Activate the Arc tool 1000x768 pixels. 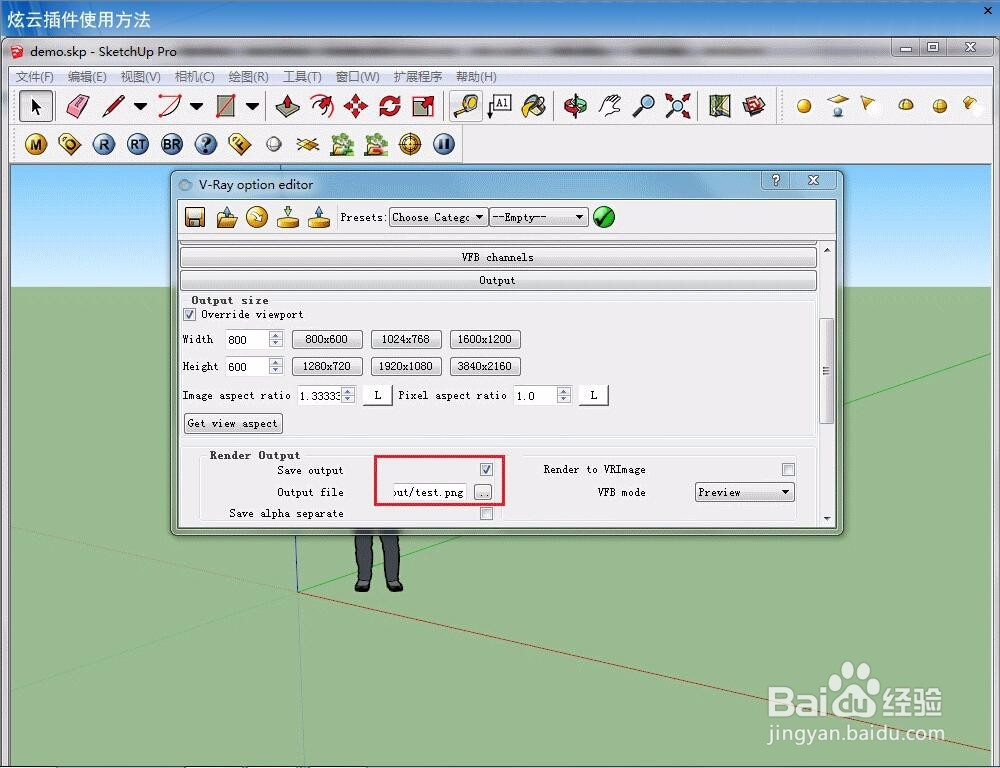point(170,106)
